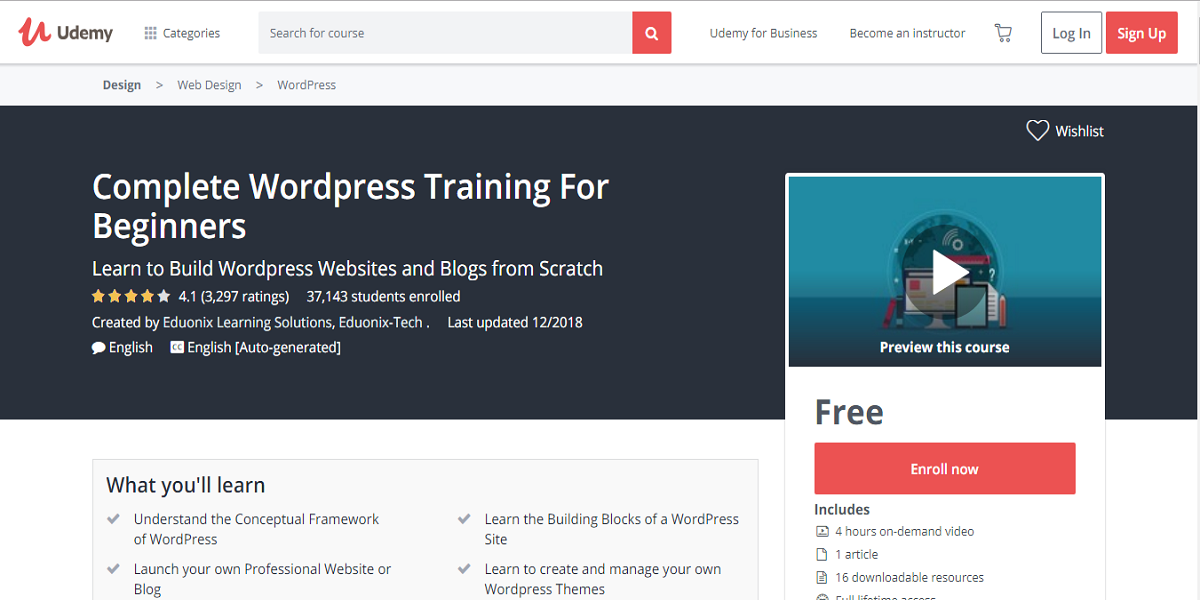This screenshot has width=1200, height=600.
Task: Click the Free price text
Action: (x=849, y=412)
